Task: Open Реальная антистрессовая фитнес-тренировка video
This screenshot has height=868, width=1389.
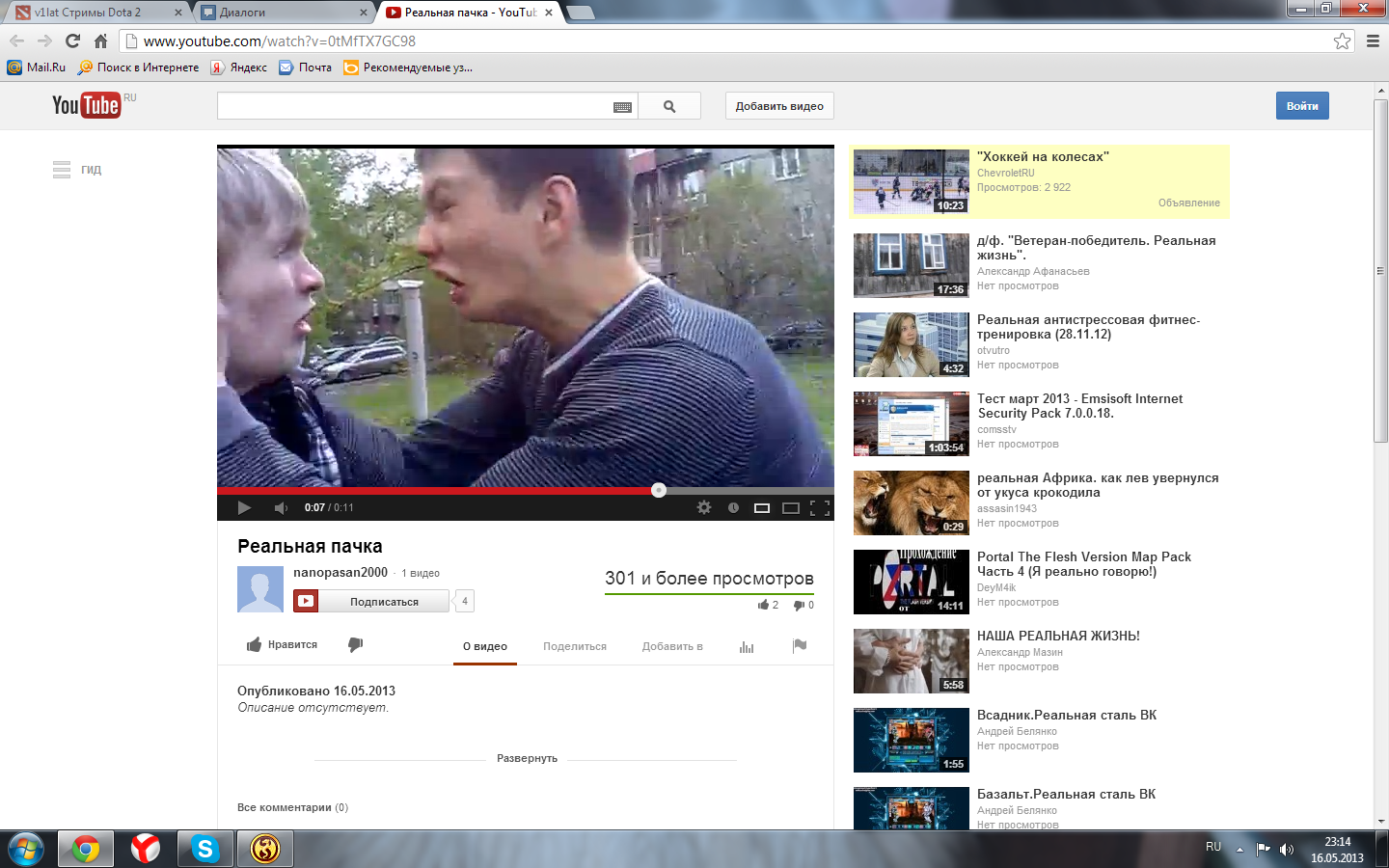Action: click(1088, 327)
